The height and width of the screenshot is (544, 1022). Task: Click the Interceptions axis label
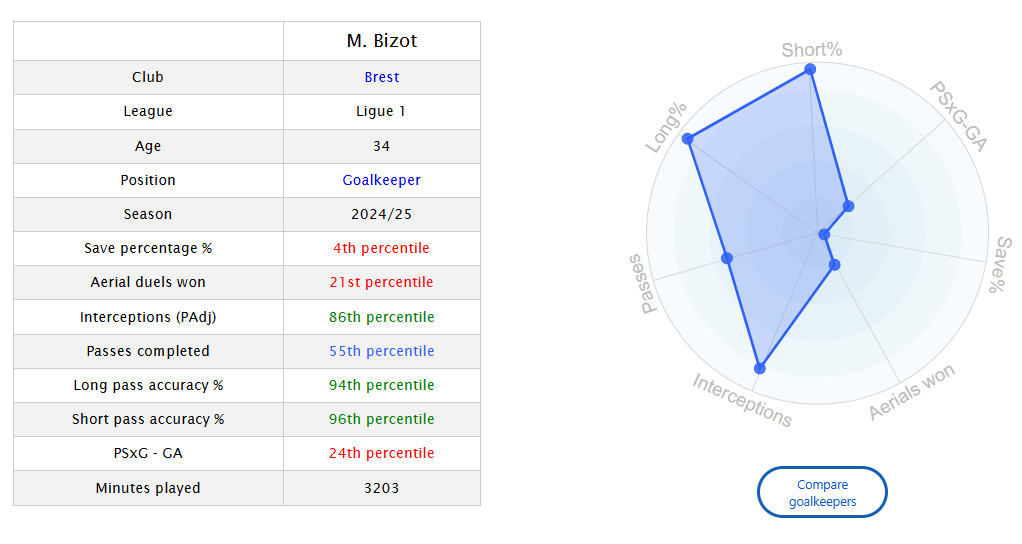coord(742,400)
